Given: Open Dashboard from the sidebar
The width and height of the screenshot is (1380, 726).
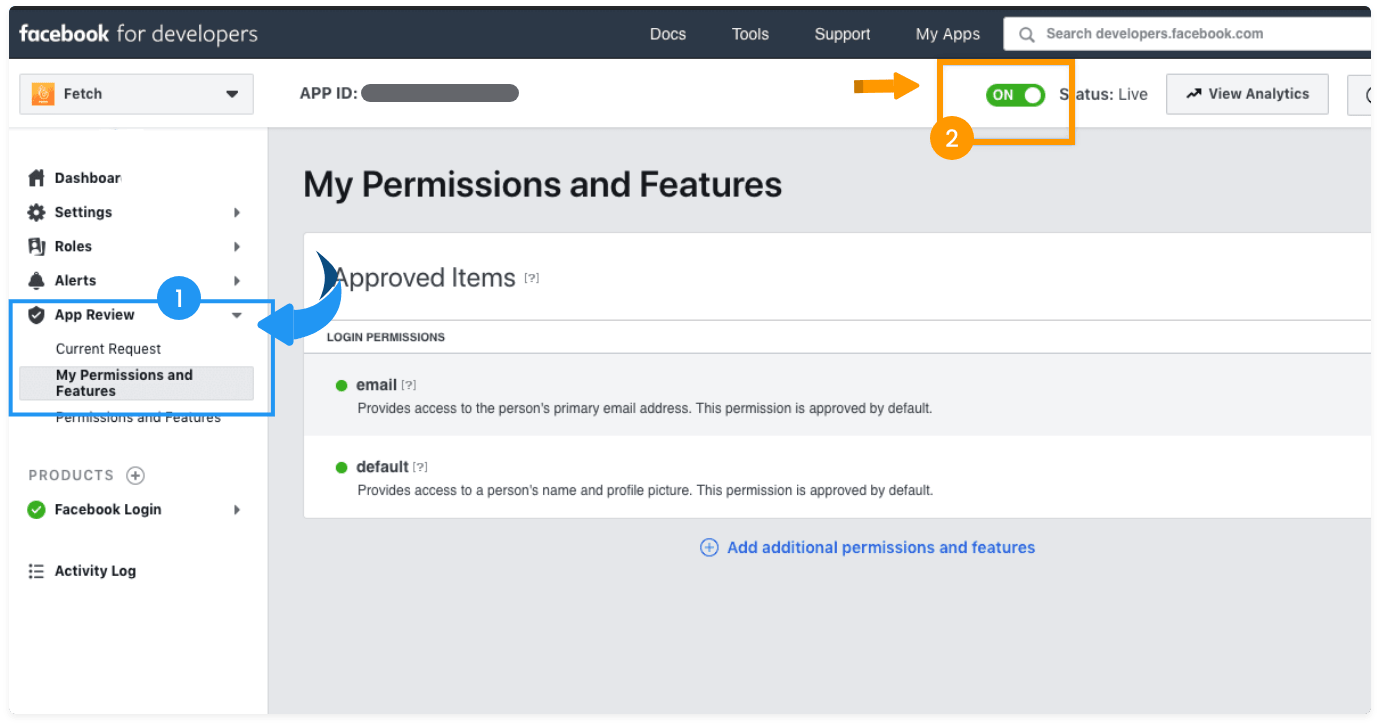Looking at the screenshot, I should [88, 178].
